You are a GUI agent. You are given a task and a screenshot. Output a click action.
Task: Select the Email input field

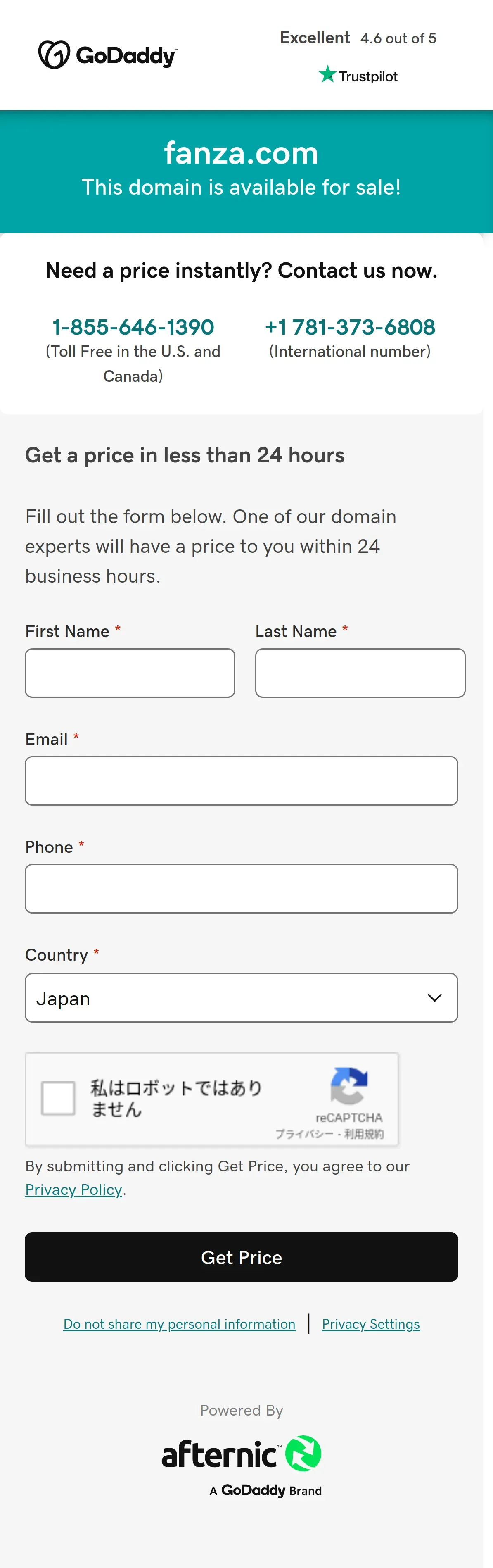tap(242, 780)
